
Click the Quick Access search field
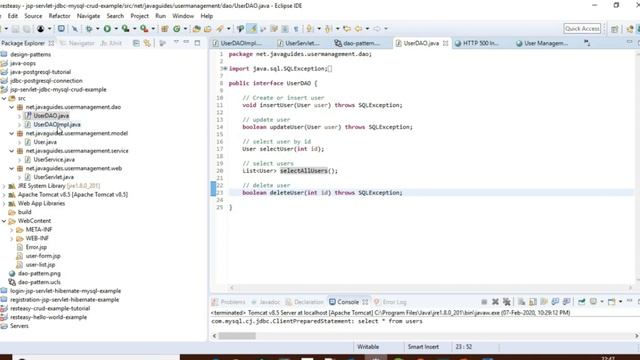(582, 29)
